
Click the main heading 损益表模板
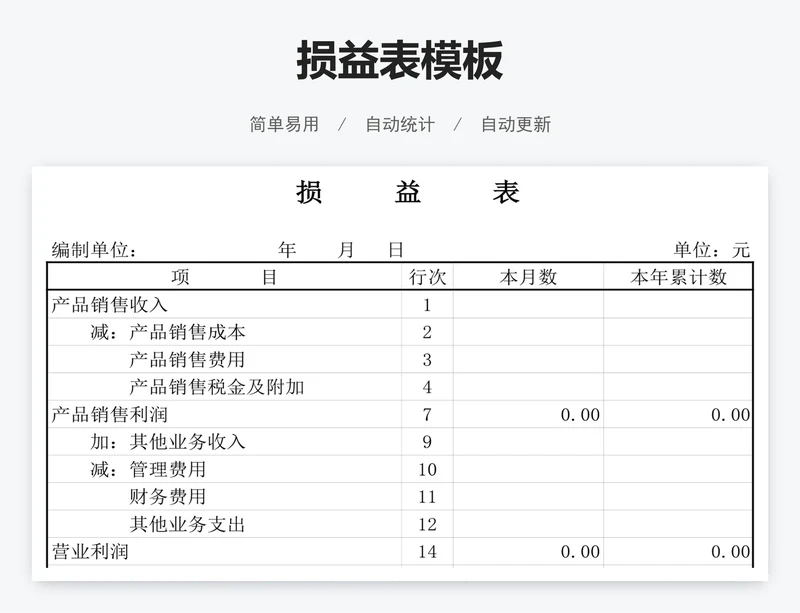point(399,61)
